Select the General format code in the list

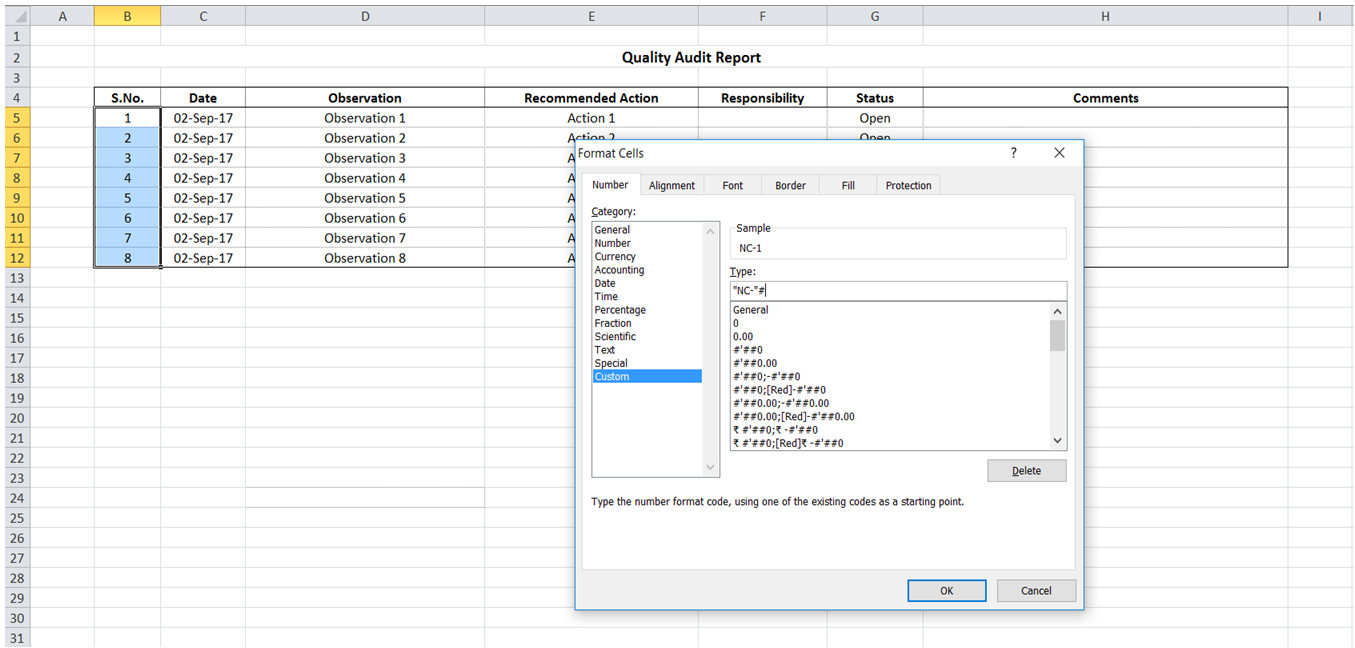coord(751,310)
